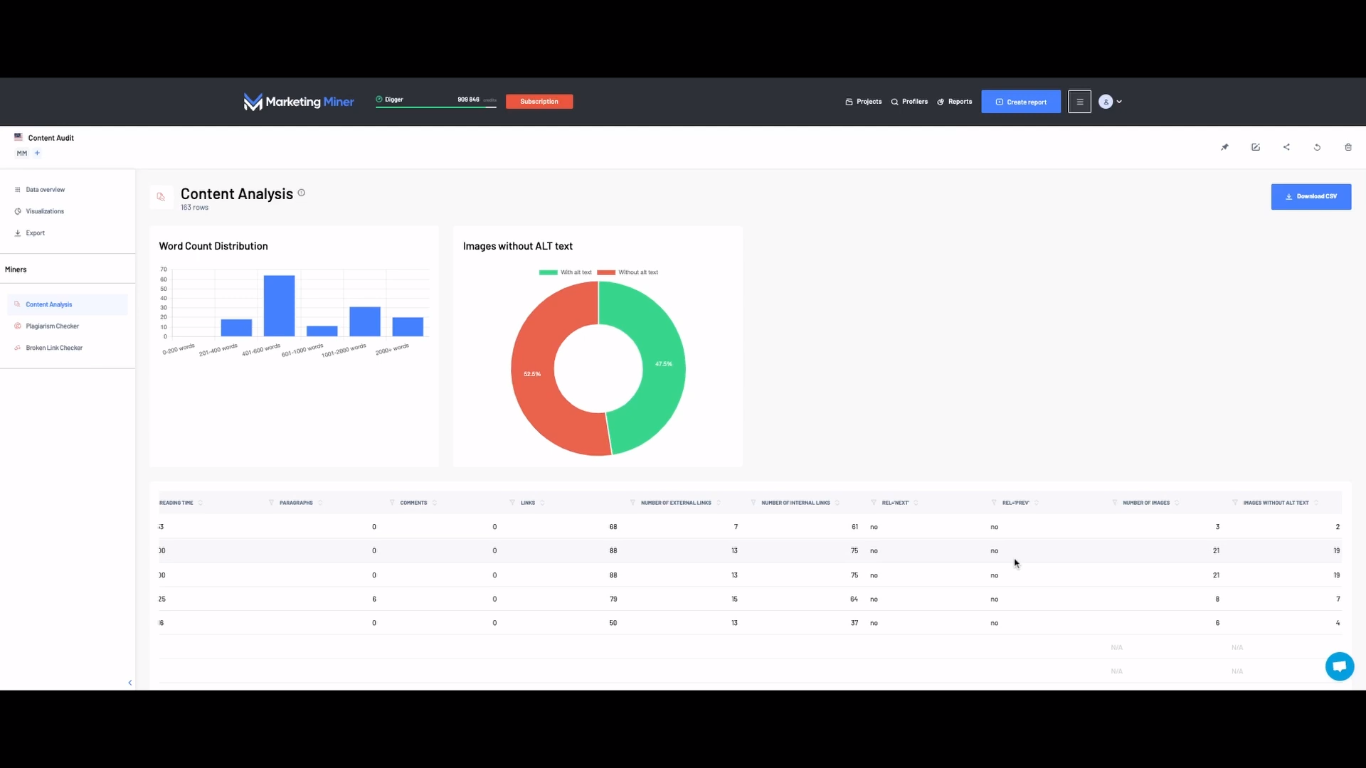Collapse the left sidebar panel

tap(129, 683)
